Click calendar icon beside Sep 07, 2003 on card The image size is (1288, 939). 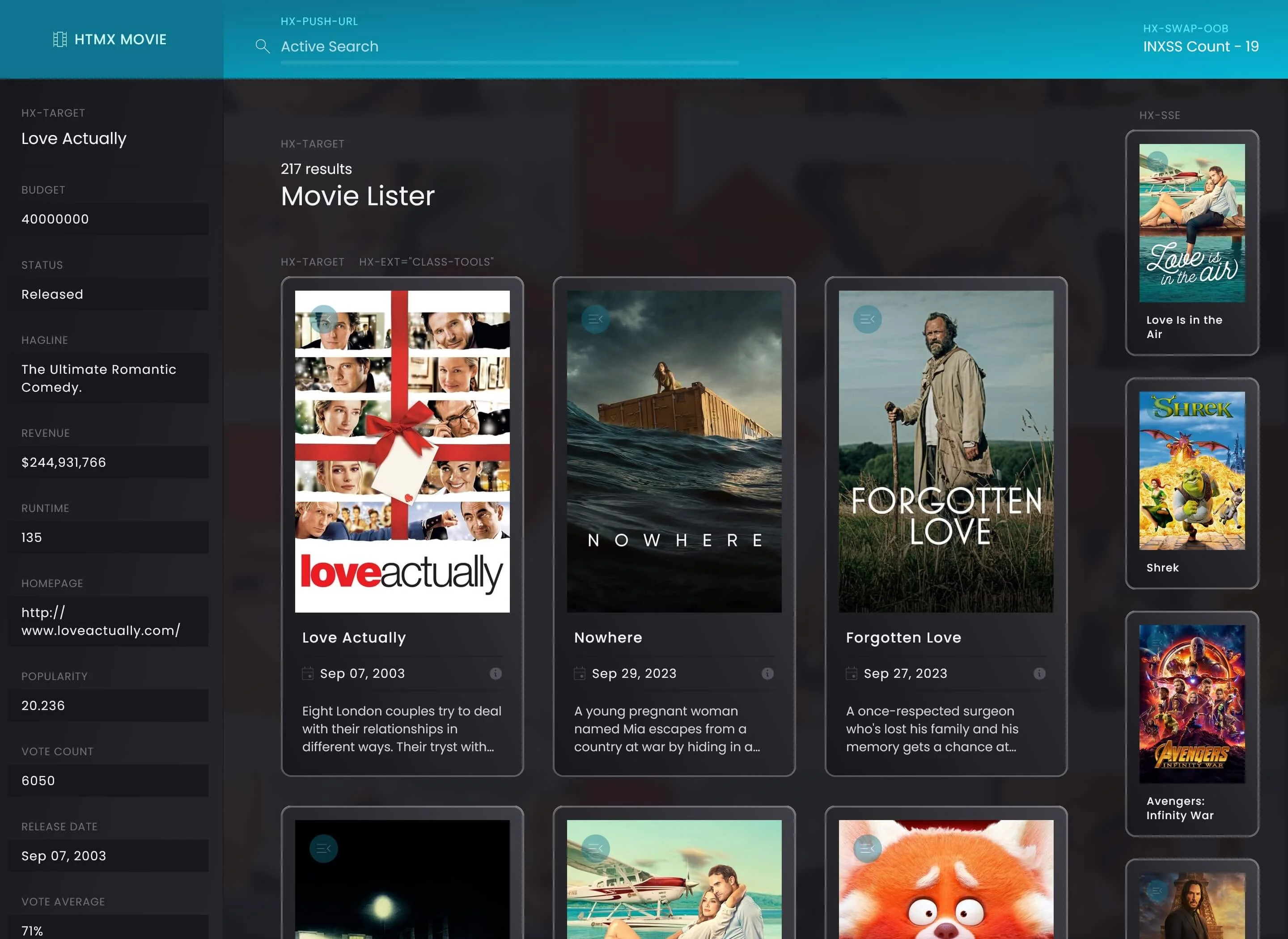pos(308,673)
